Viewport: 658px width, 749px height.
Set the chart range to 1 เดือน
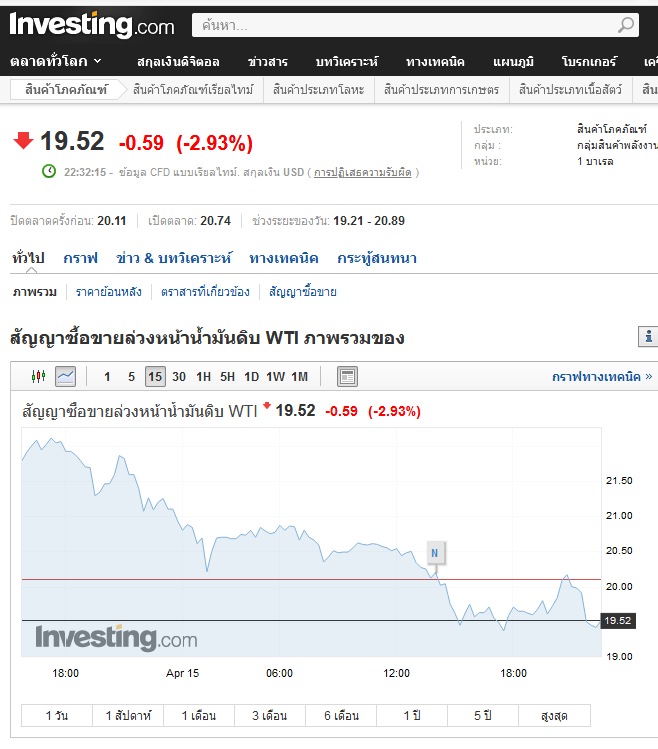pos(199,716)
